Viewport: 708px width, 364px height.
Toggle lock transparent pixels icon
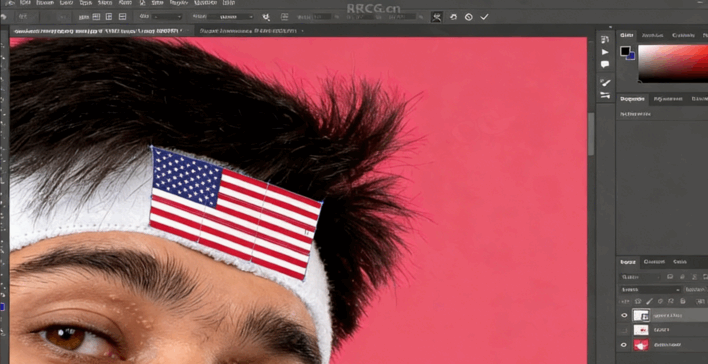click(638, 301)
